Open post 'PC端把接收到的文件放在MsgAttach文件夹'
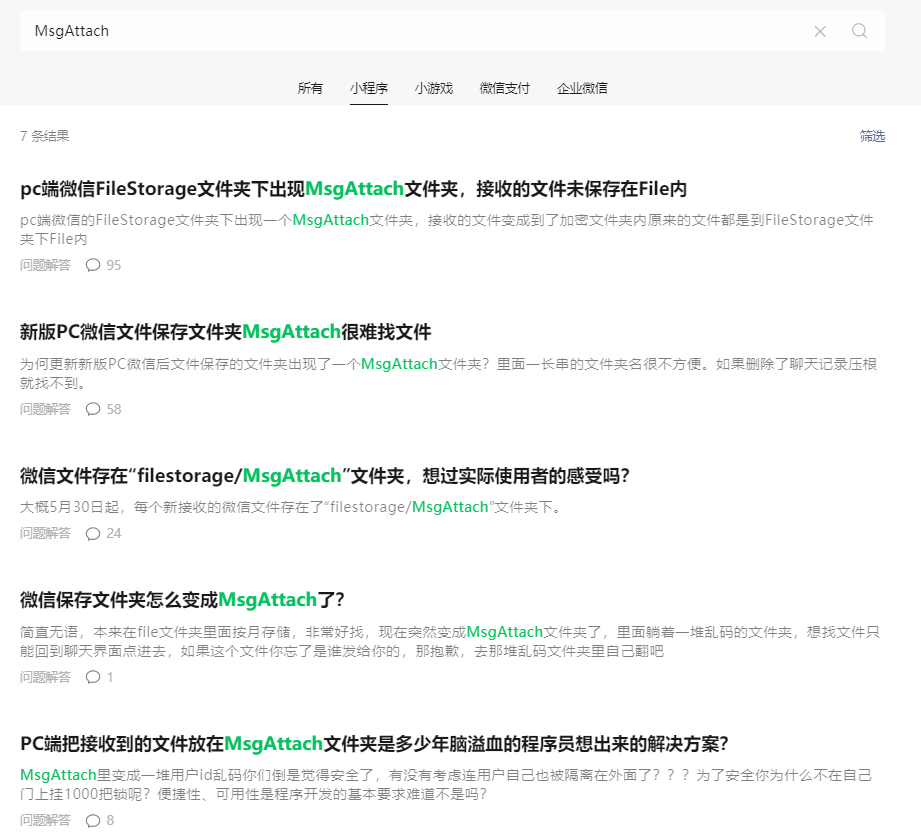 click(374, 744)
